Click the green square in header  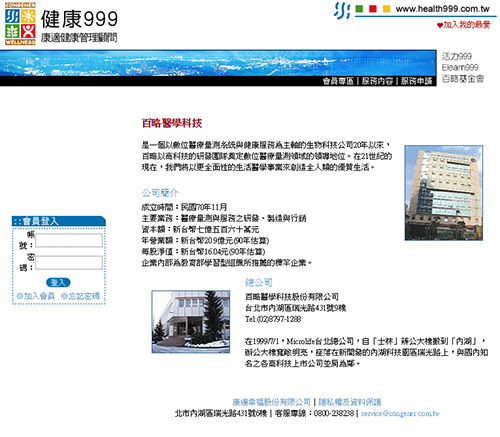[x=359, y=9]
